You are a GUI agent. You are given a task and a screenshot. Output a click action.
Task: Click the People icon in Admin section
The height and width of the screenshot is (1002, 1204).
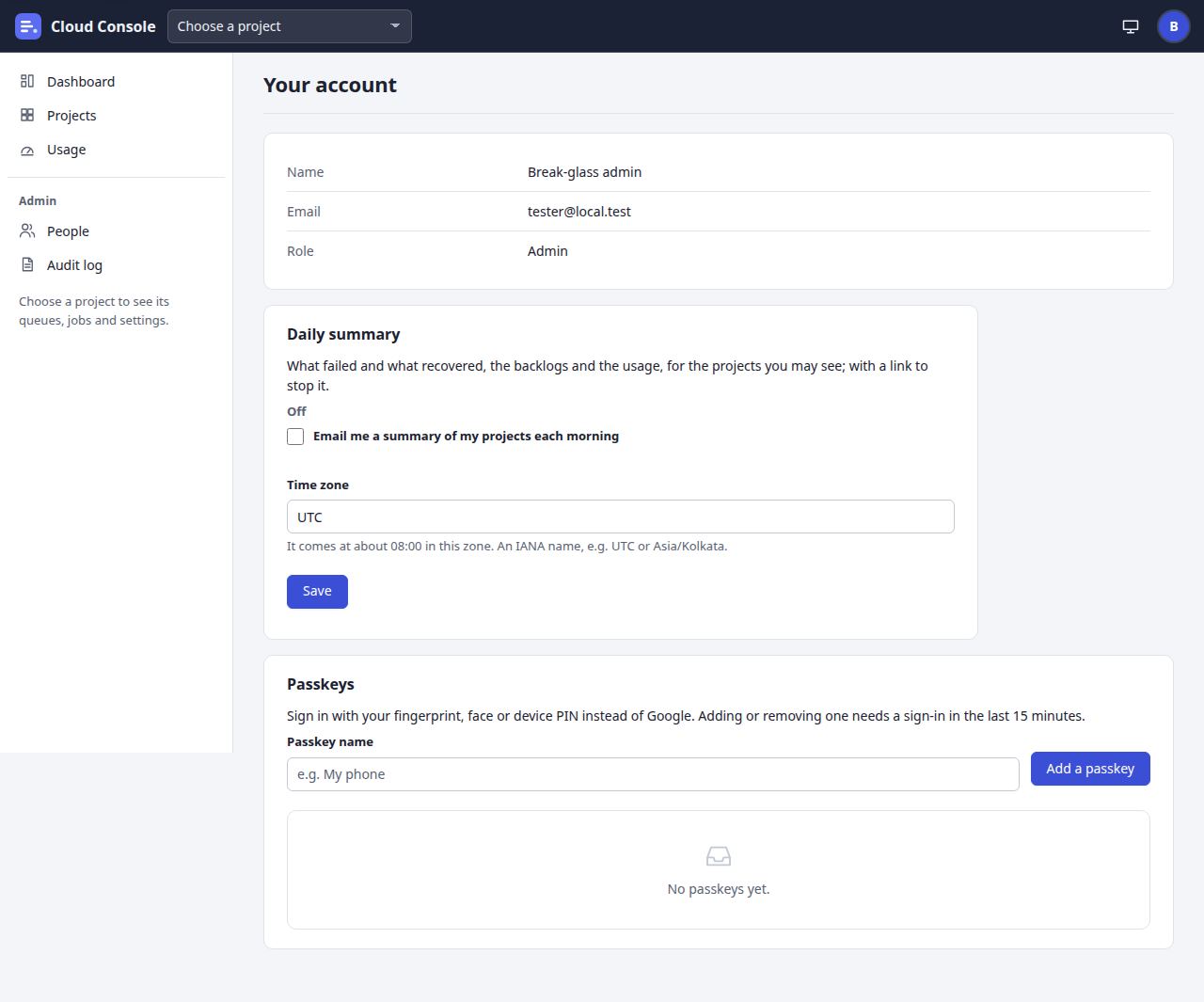(27, 231)
